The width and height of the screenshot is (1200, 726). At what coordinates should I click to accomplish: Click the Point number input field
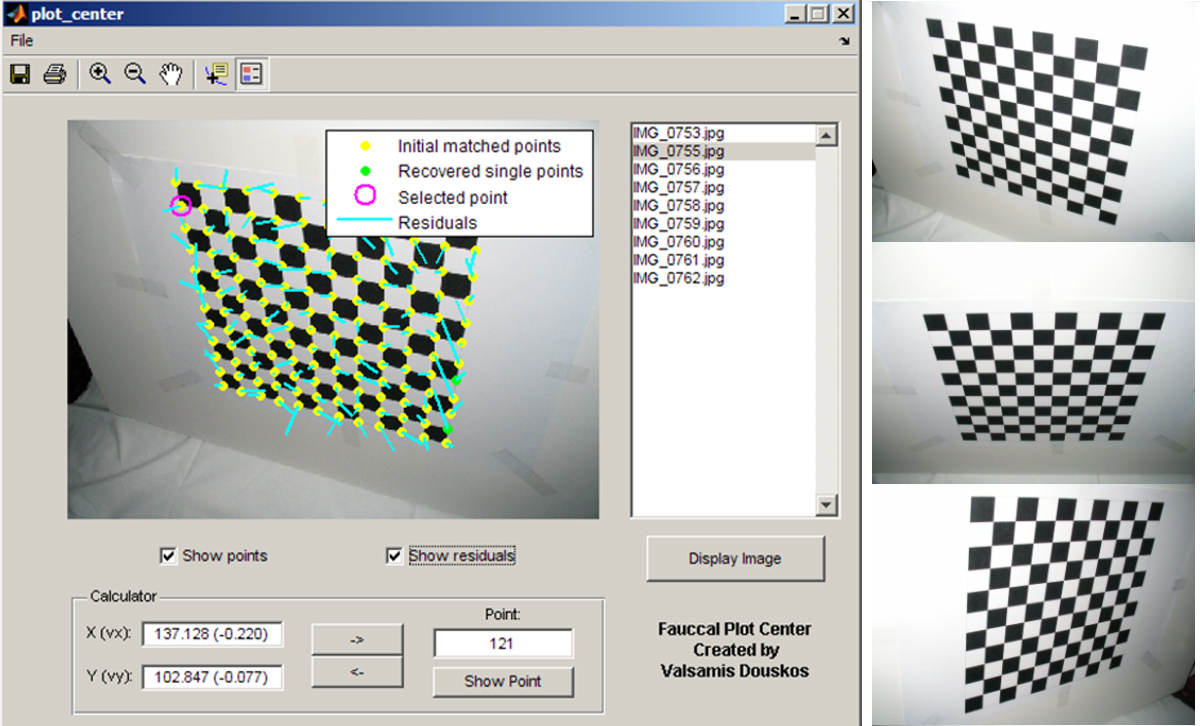503,643
